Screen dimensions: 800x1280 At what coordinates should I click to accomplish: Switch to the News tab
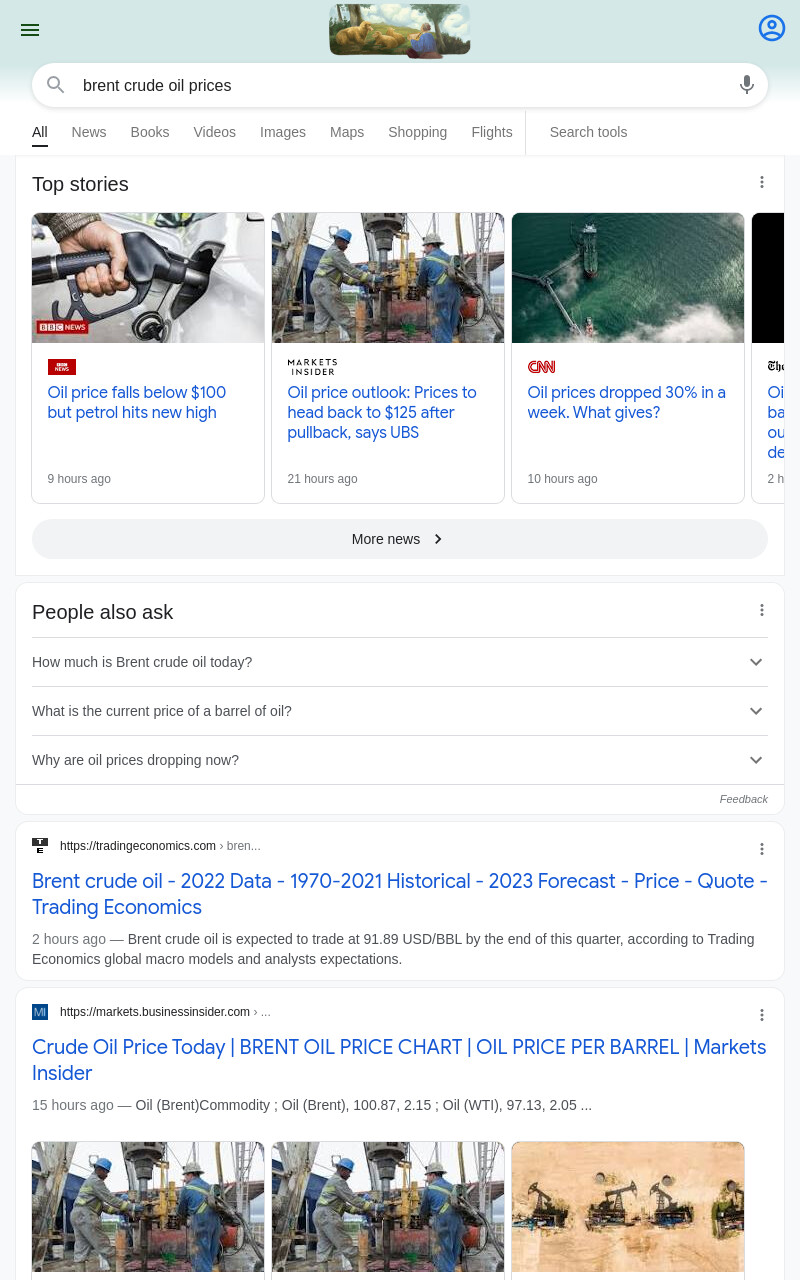[x=89, y=132]
